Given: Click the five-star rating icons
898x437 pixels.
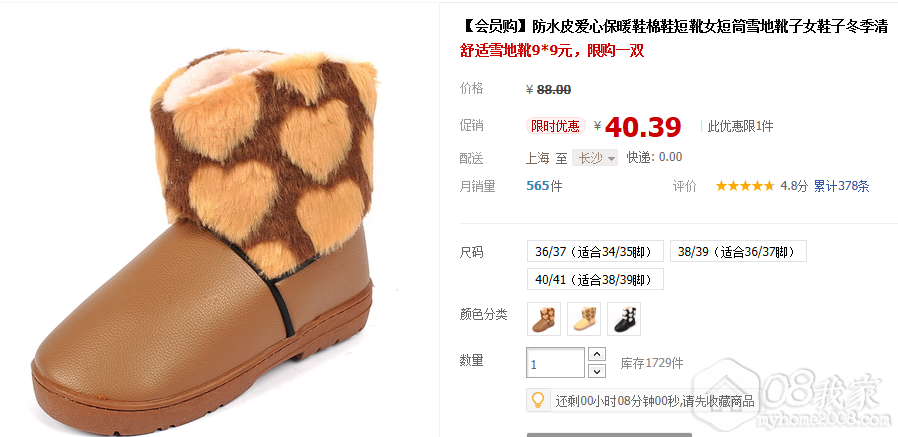Looking at the screenshot, I should tap(745, 186).
